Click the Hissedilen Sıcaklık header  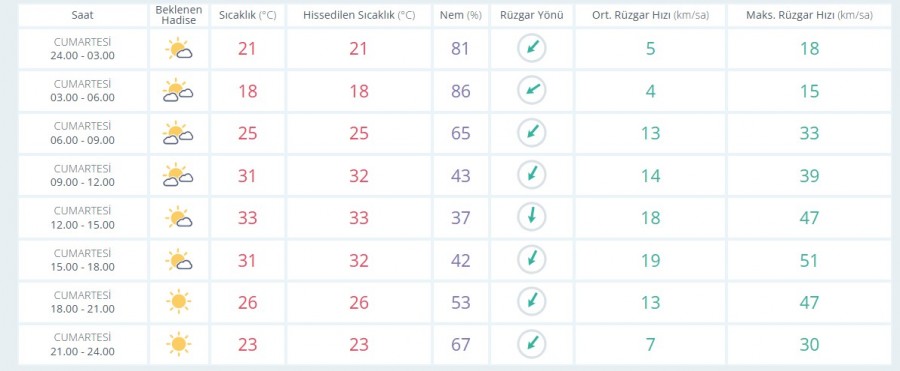(x=359, y=16)
